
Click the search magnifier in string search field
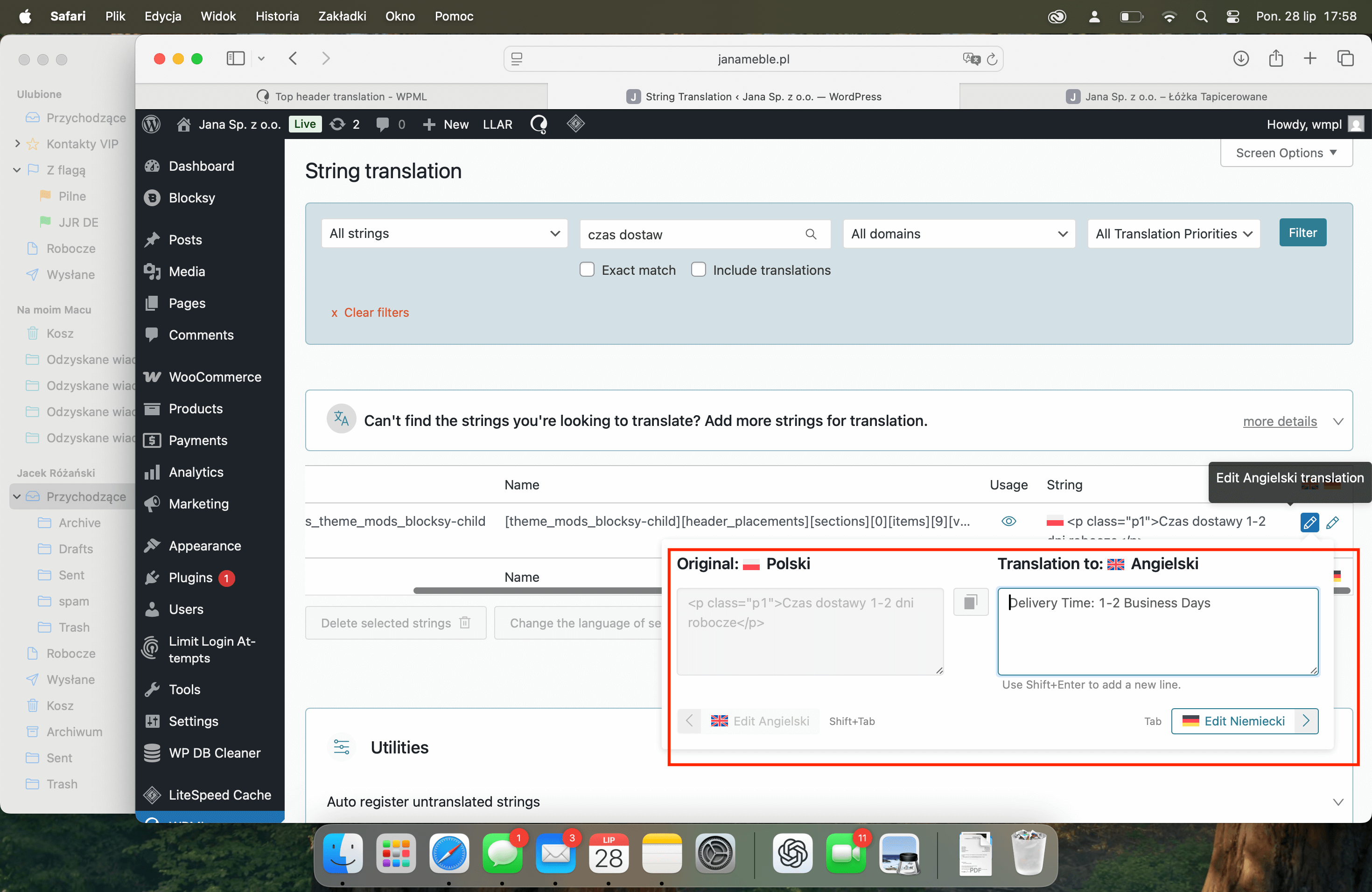(x=811, y=234)
